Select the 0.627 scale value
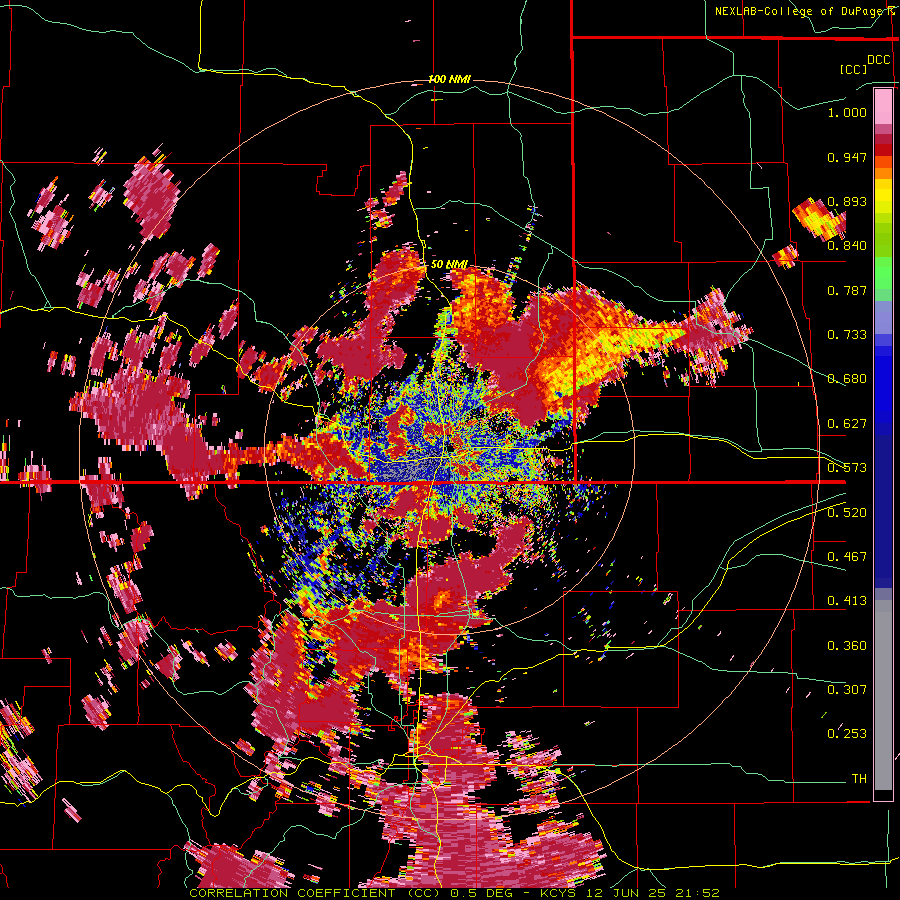This screenshot has height=900, width=900. [847, 424]
